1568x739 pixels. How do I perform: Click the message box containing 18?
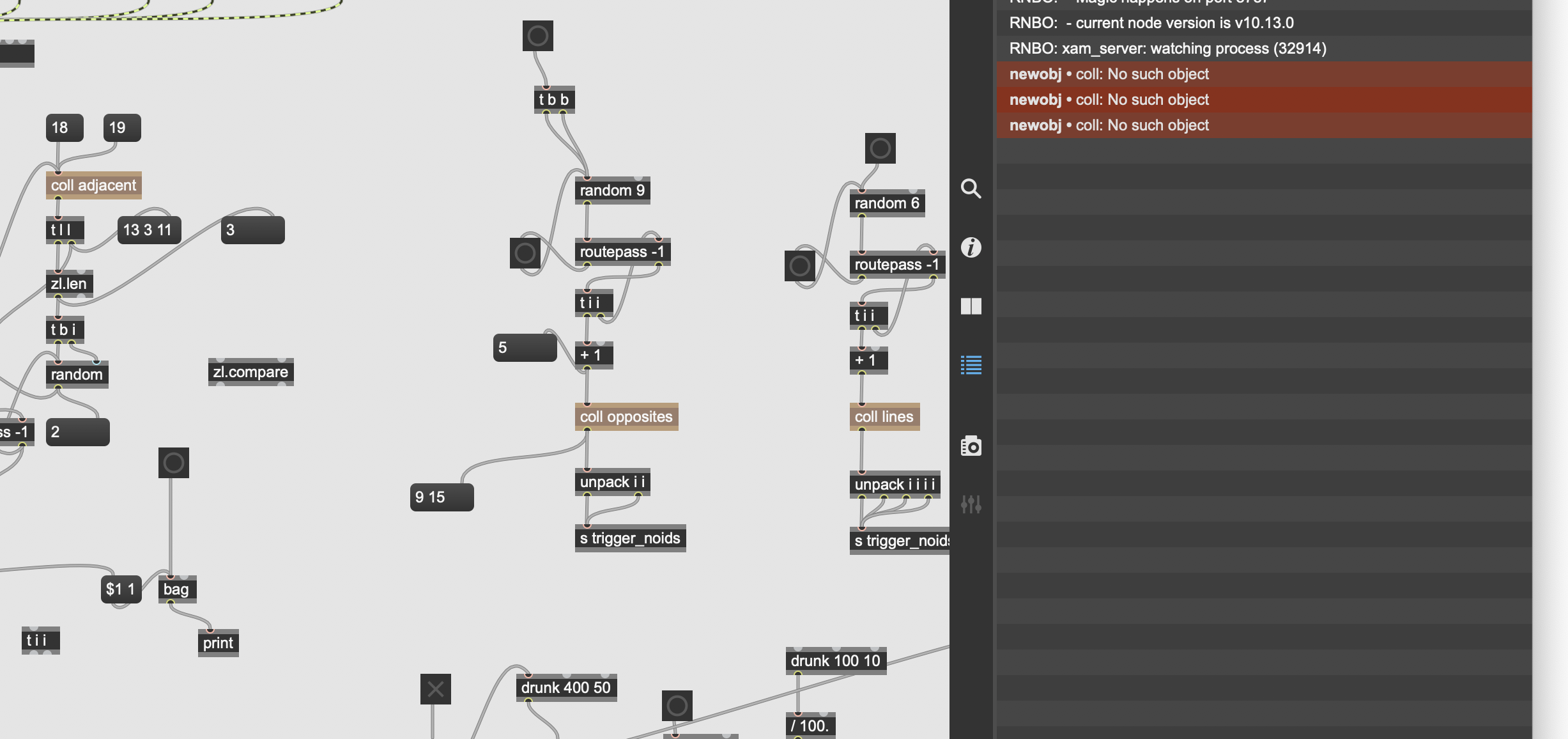point(64,128)
